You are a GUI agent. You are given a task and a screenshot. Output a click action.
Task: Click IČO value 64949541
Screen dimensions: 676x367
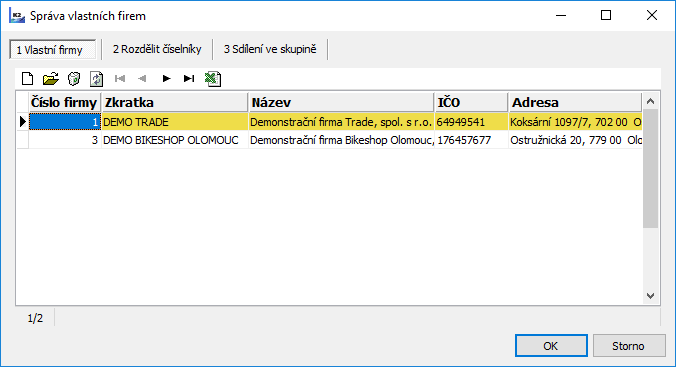click(471, 122)
